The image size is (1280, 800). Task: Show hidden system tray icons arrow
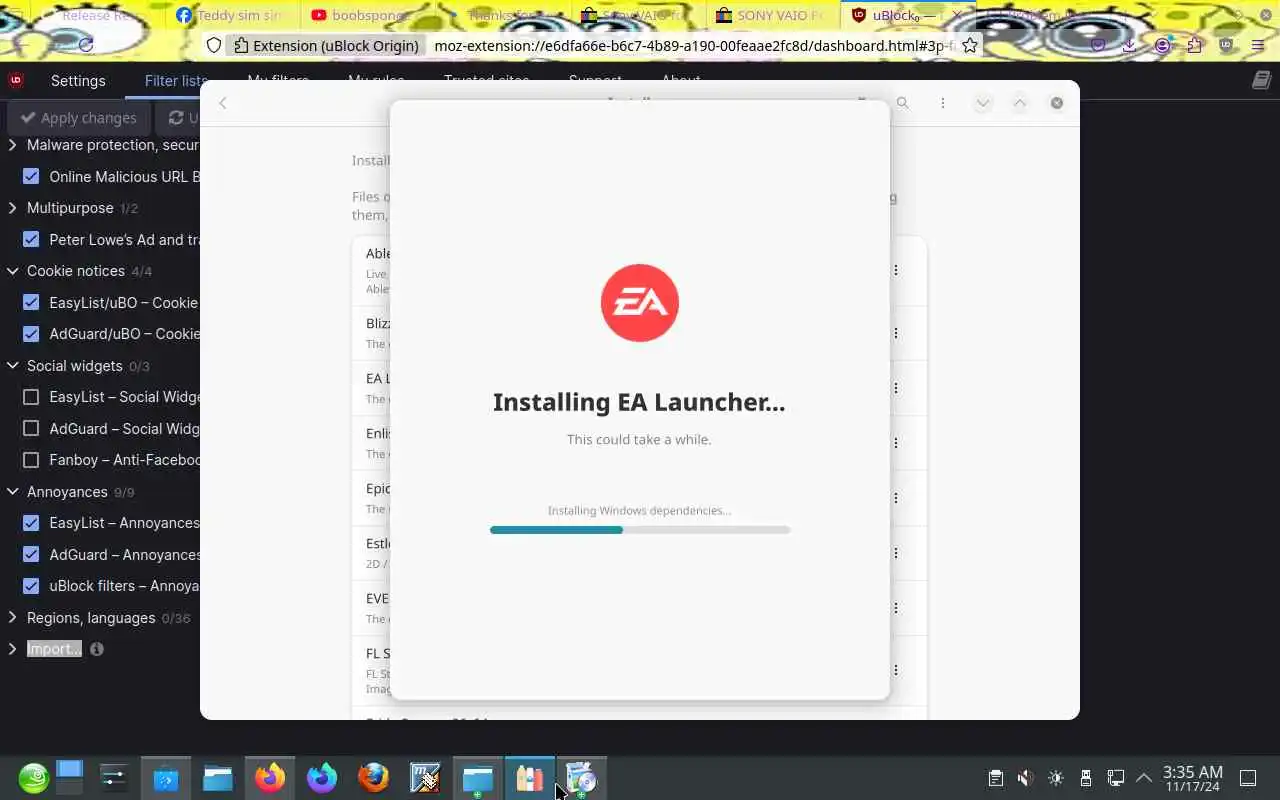pyautogui.click(x=1144, y=778)
